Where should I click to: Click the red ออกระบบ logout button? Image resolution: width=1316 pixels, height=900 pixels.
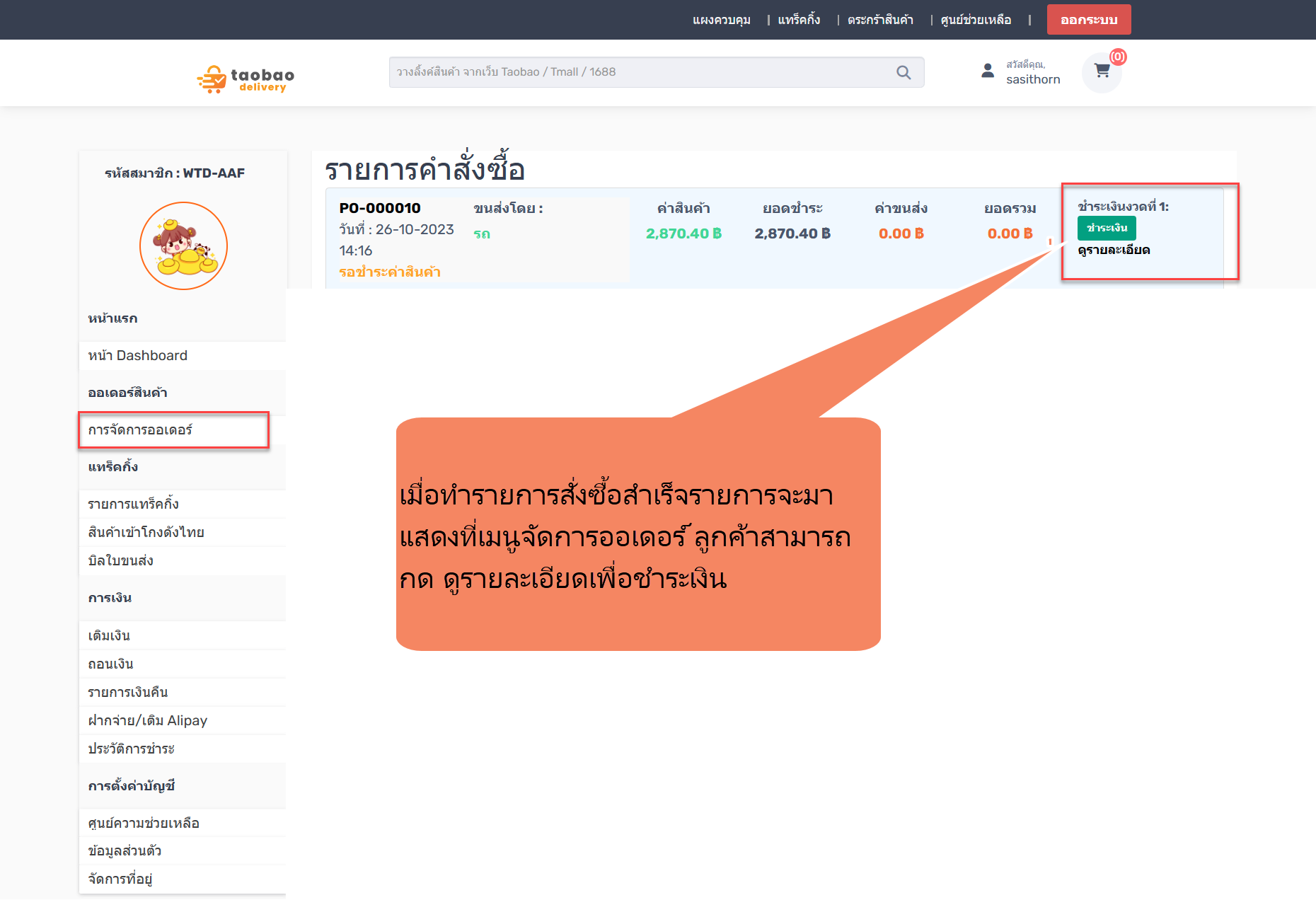[x=1088, y=20]
